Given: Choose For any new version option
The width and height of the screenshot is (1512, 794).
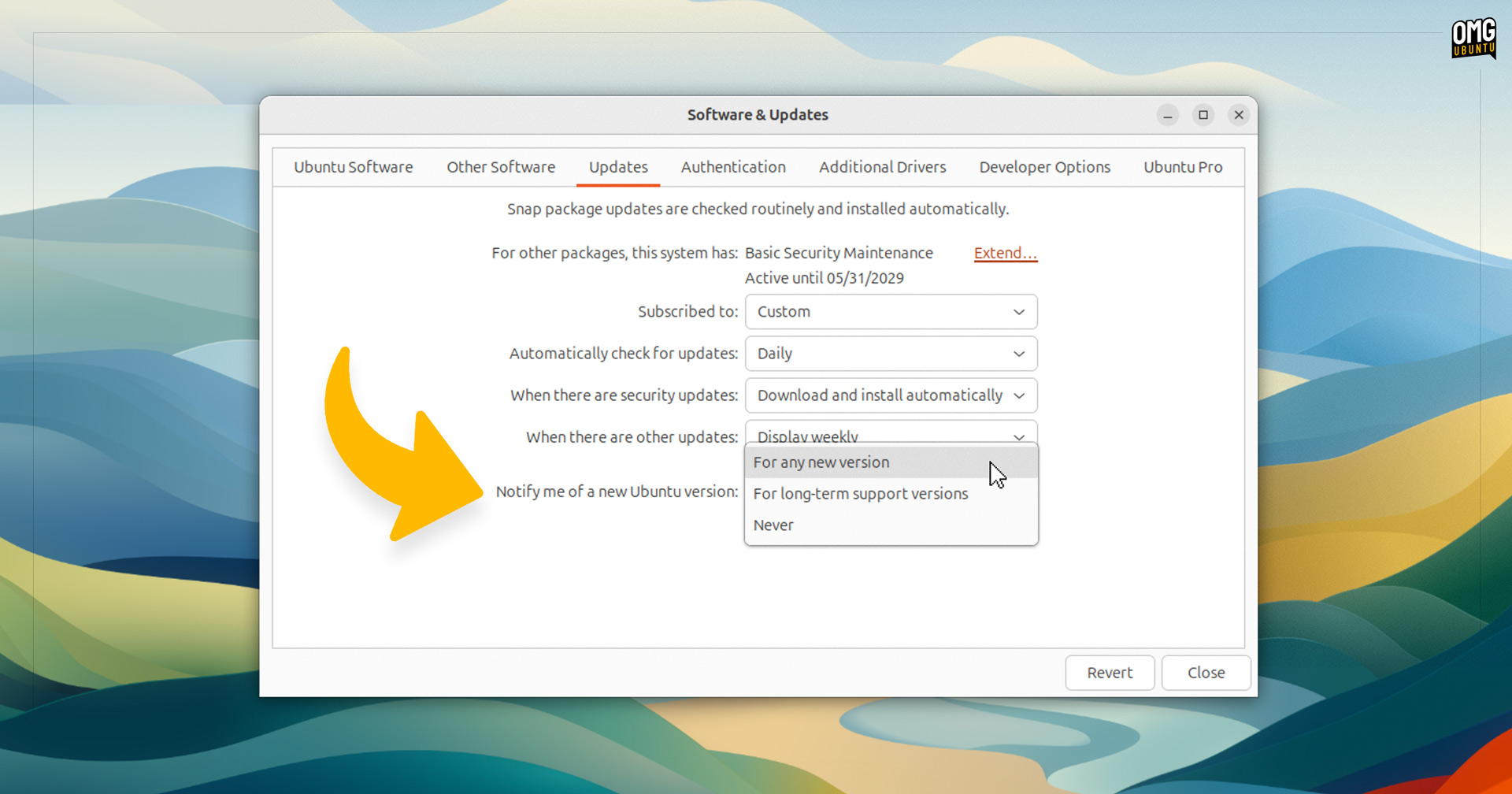Looking at the screenshot, I should coord(891,462).
